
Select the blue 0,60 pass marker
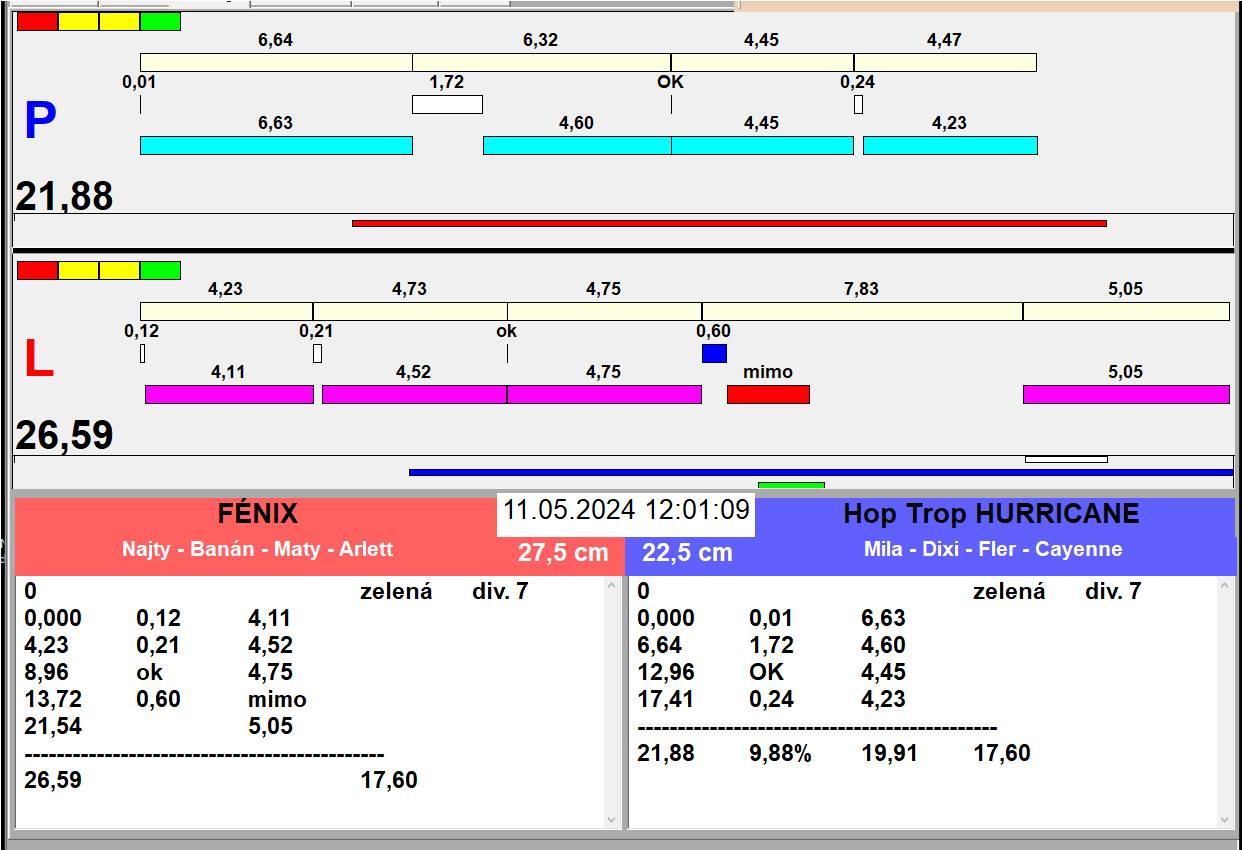[714, 353]
